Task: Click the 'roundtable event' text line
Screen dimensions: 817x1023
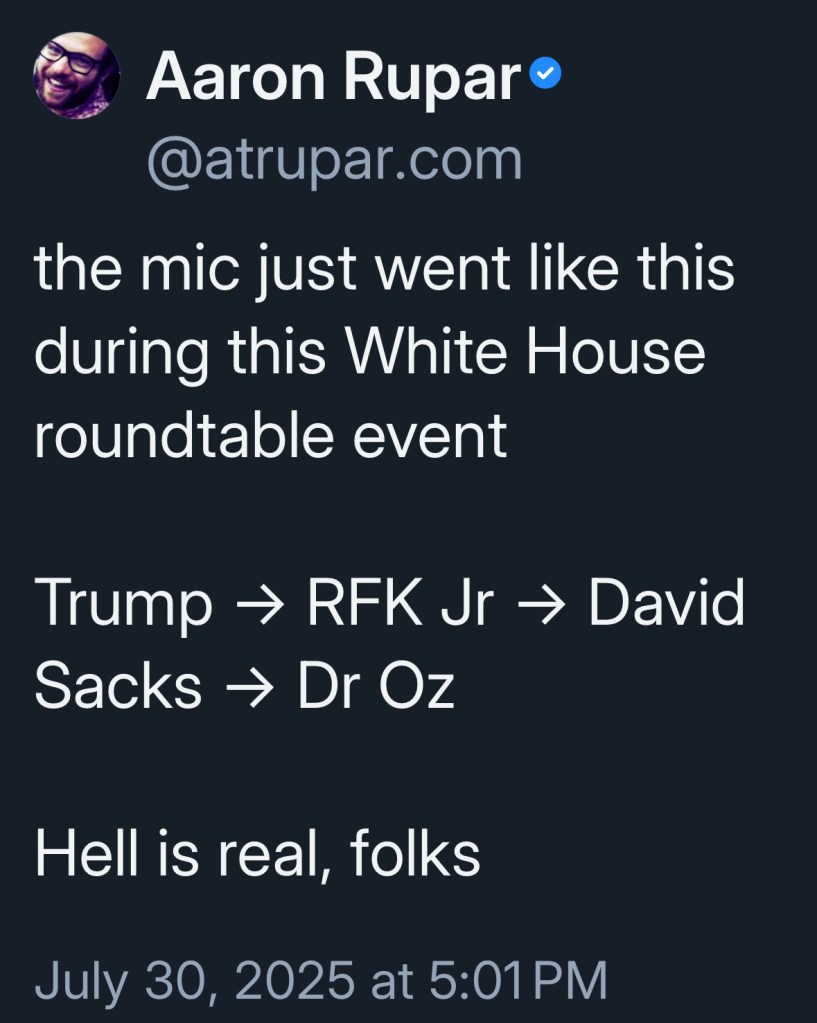Action: point(270,437)
